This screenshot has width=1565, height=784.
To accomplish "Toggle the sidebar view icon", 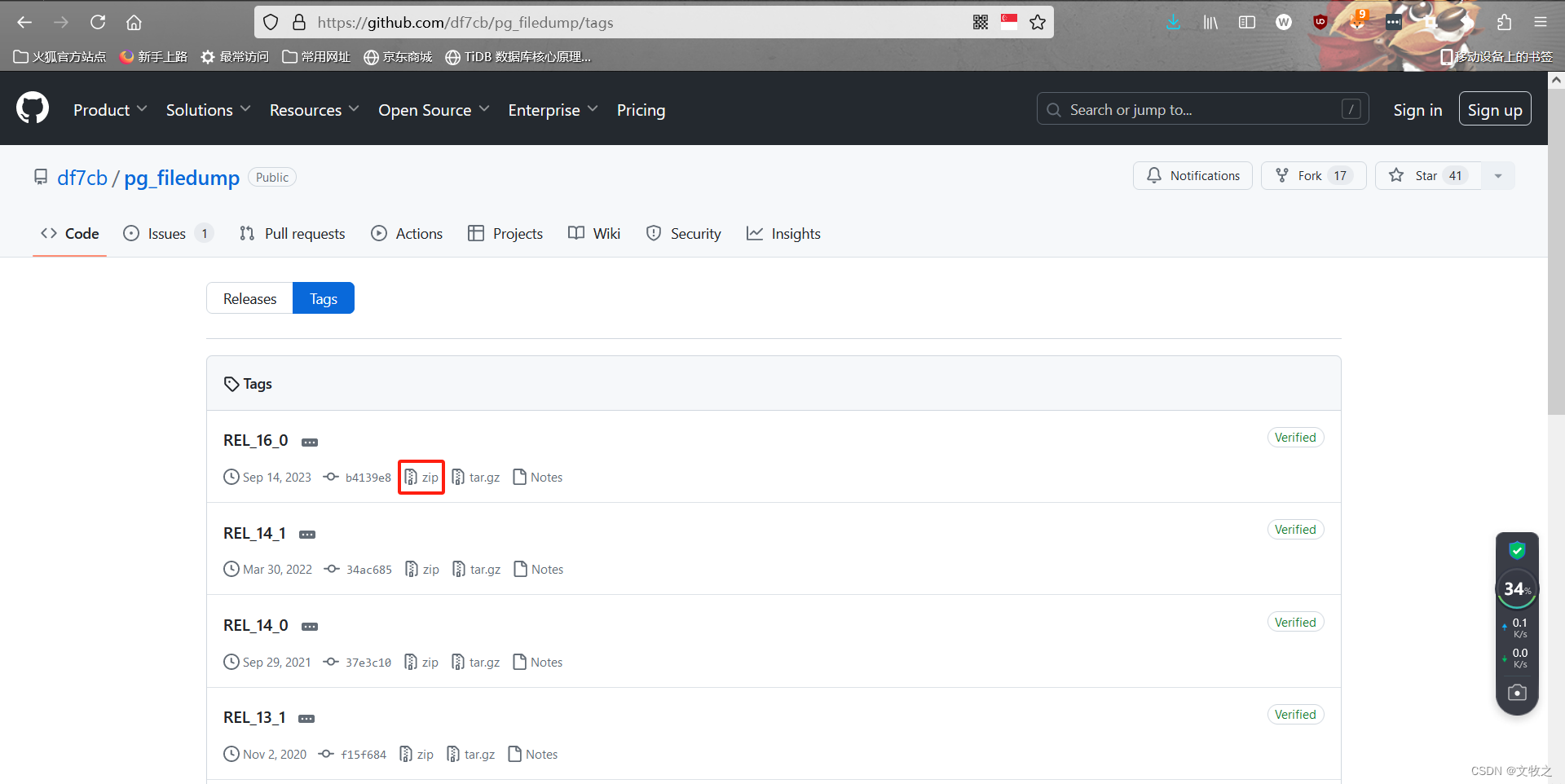I will coord(1247,22).
